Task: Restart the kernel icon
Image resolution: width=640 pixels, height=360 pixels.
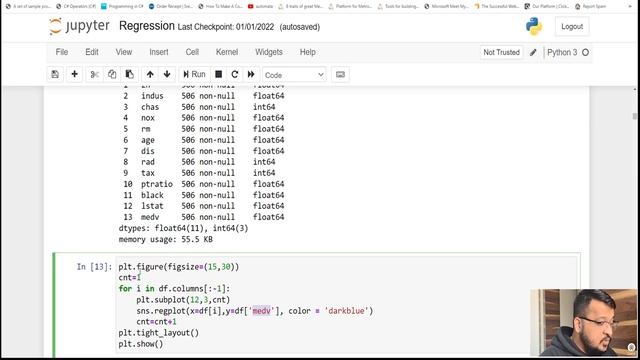Action: 234,75
